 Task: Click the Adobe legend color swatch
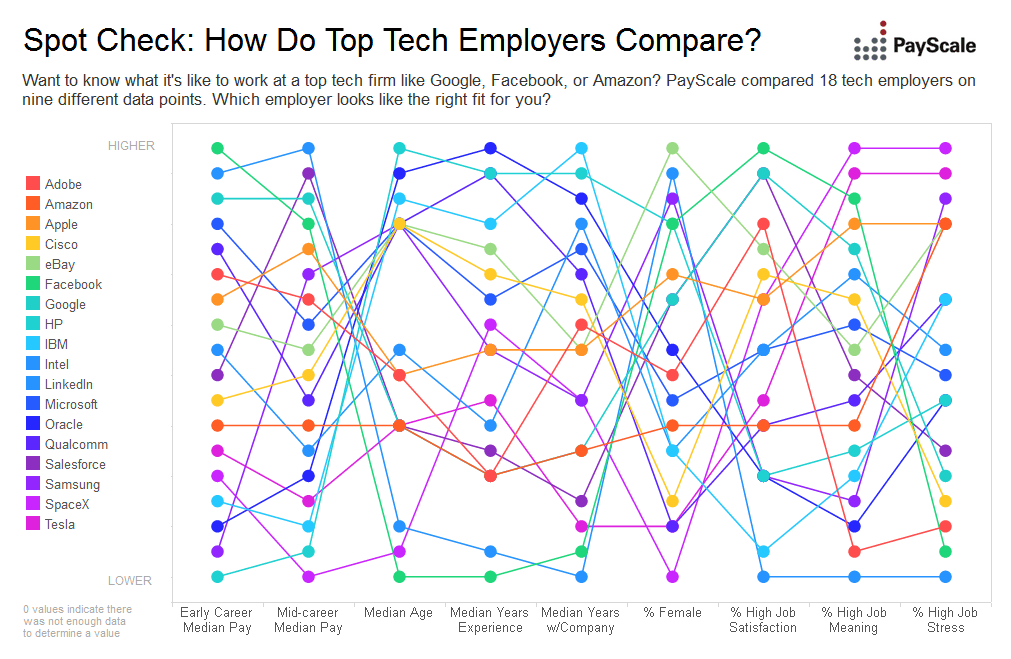[x=33, y=184]
